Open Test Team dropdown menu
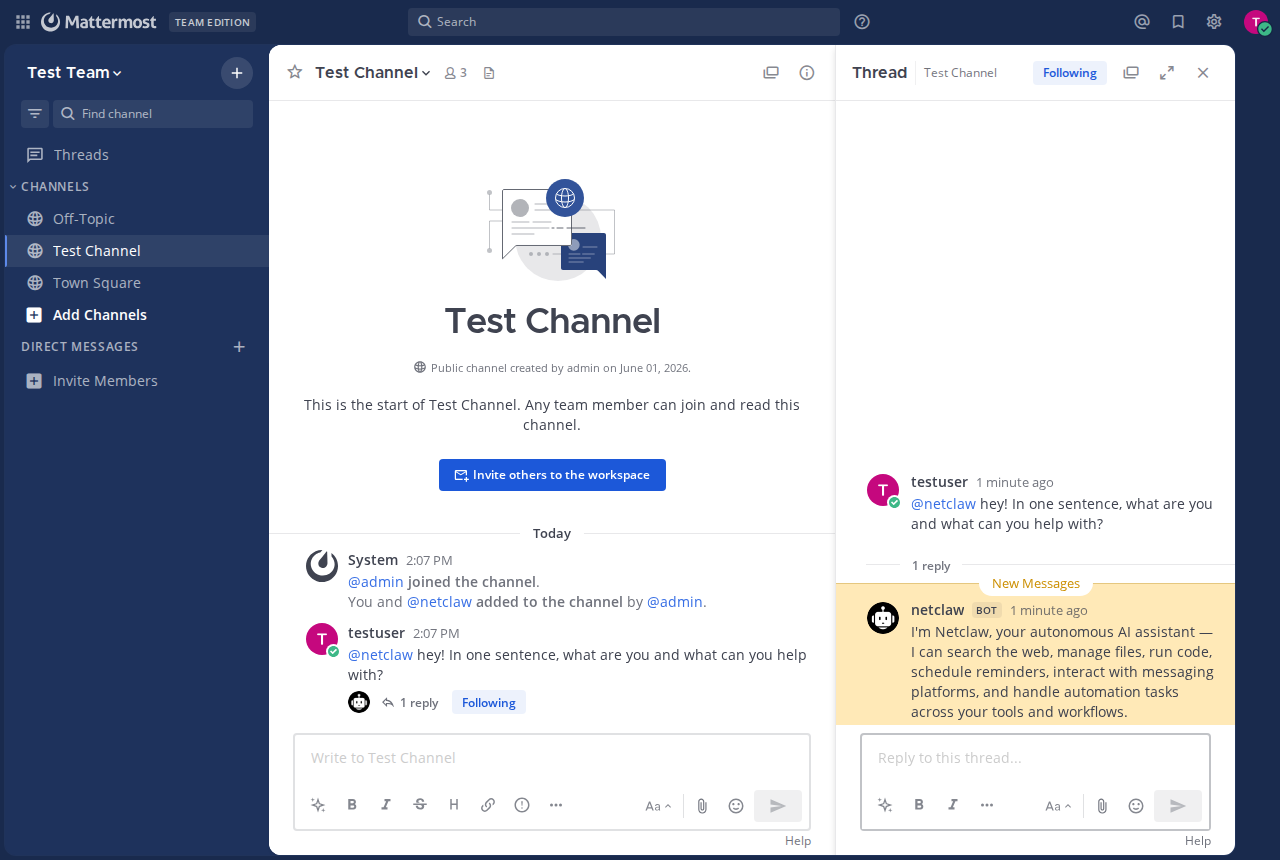 (x=75, y=72)
